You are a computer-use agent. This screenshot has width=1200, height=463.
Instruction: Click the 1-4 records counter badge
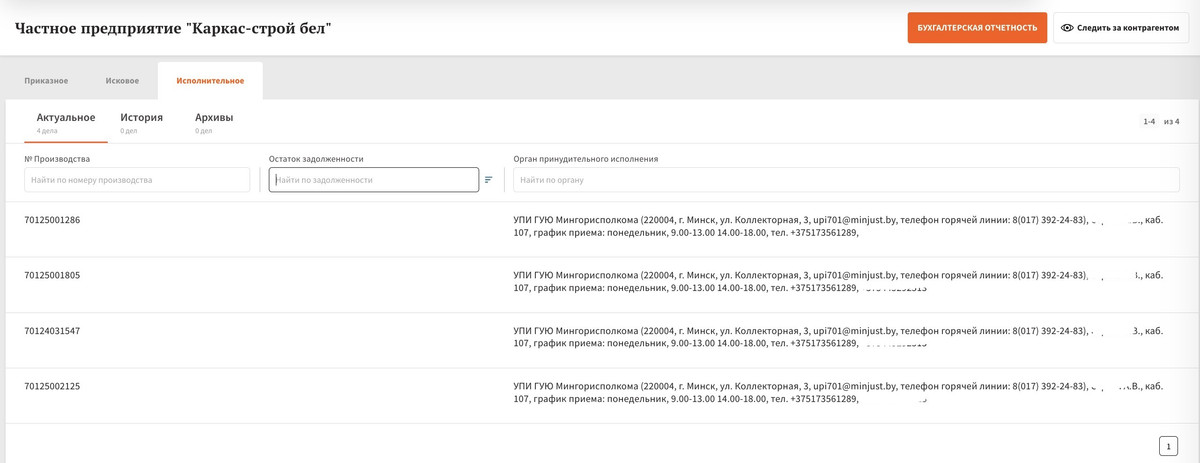[x=1149, y=121]
